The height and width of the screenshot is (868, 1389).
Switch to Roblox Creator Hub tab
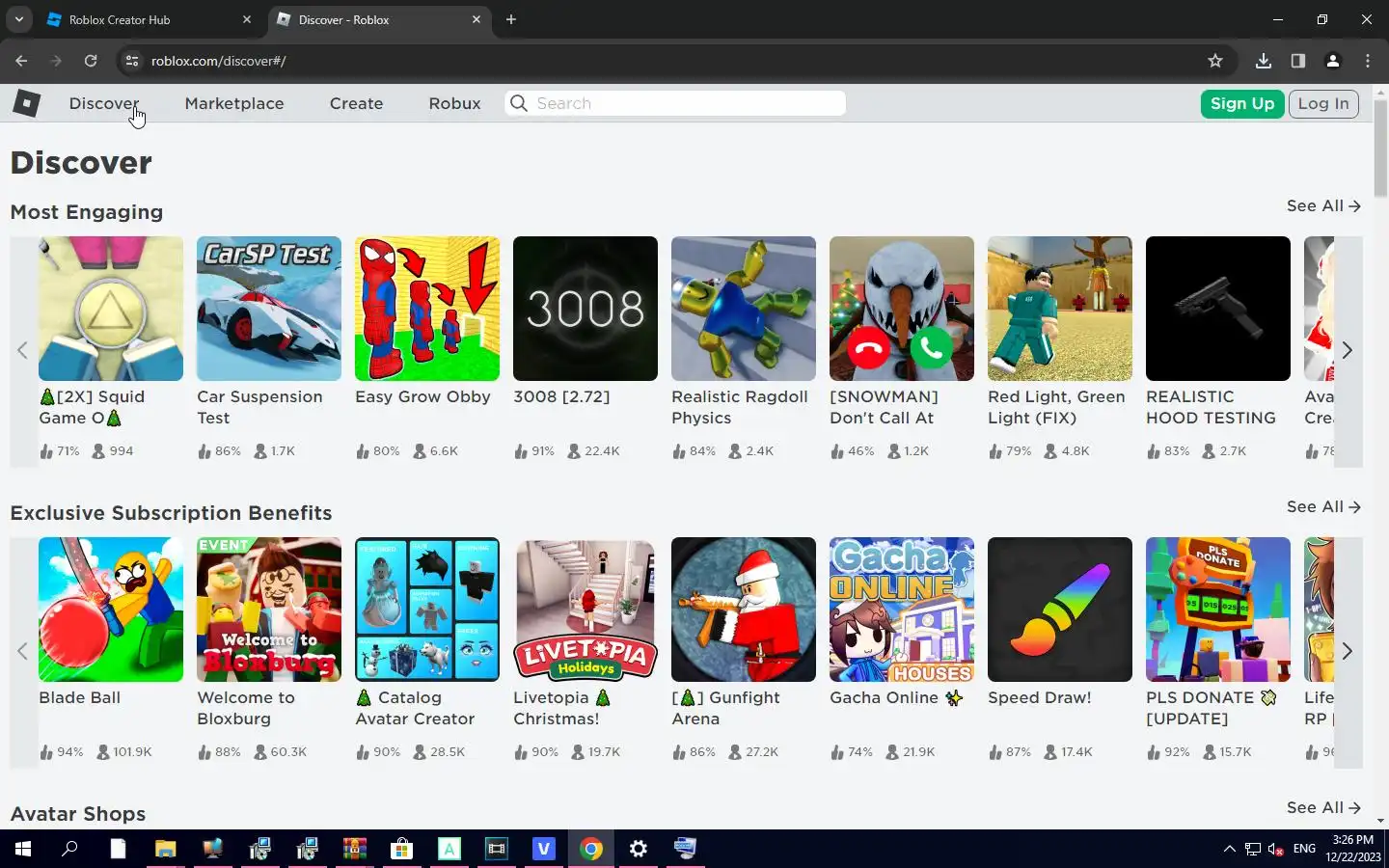[x=149, y=19]
